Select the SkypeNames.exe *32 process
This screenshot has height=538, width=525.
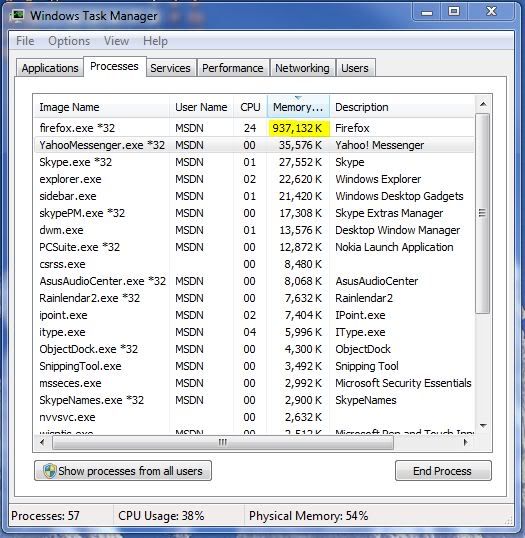254,400
